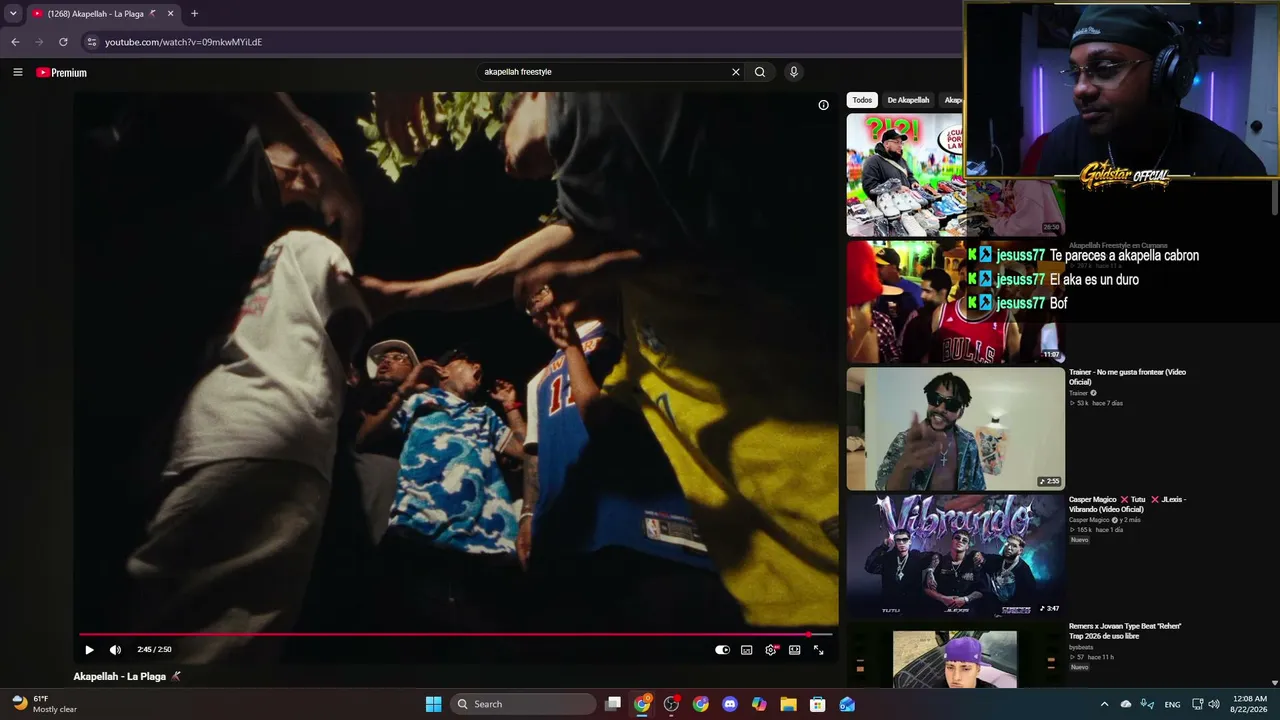
Task: Open video player settings gear
Action: click(x=771, y=650)
